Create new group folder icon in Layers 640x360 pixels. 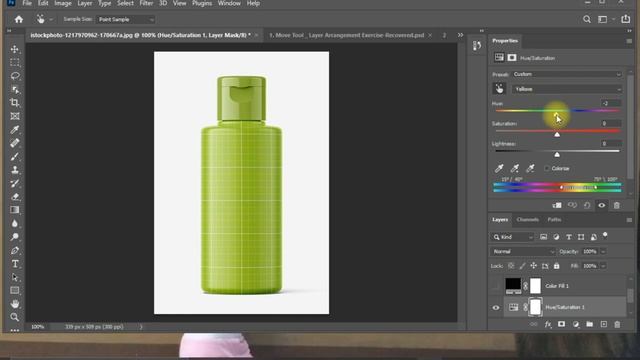[x=589, y=324]
